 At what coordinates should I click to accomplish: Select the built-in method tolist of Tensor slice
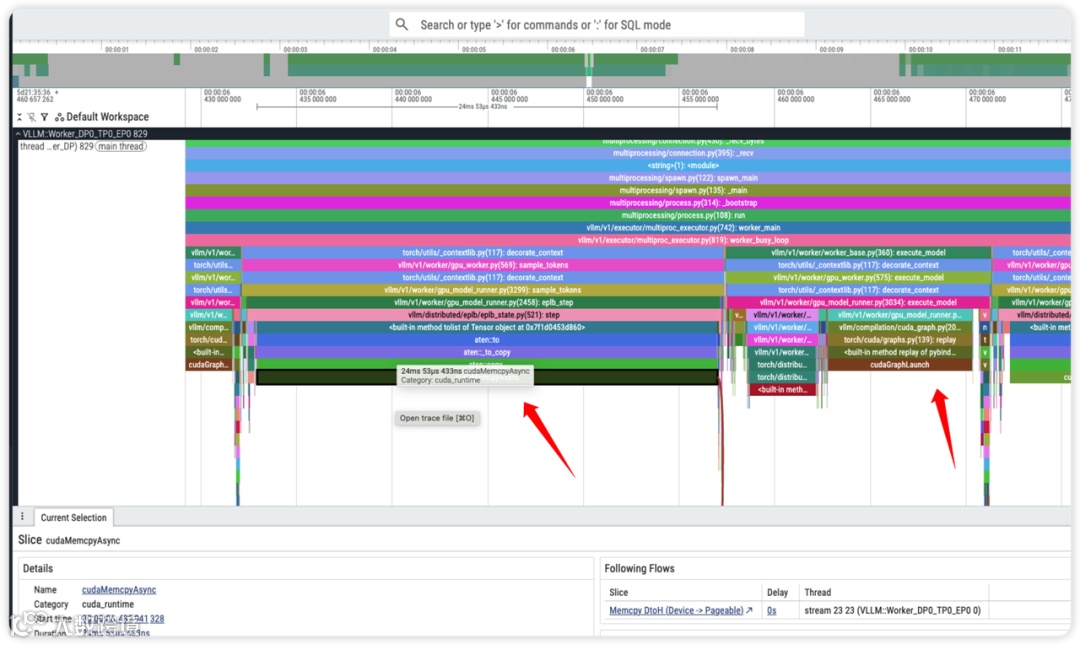click(486, 327)
